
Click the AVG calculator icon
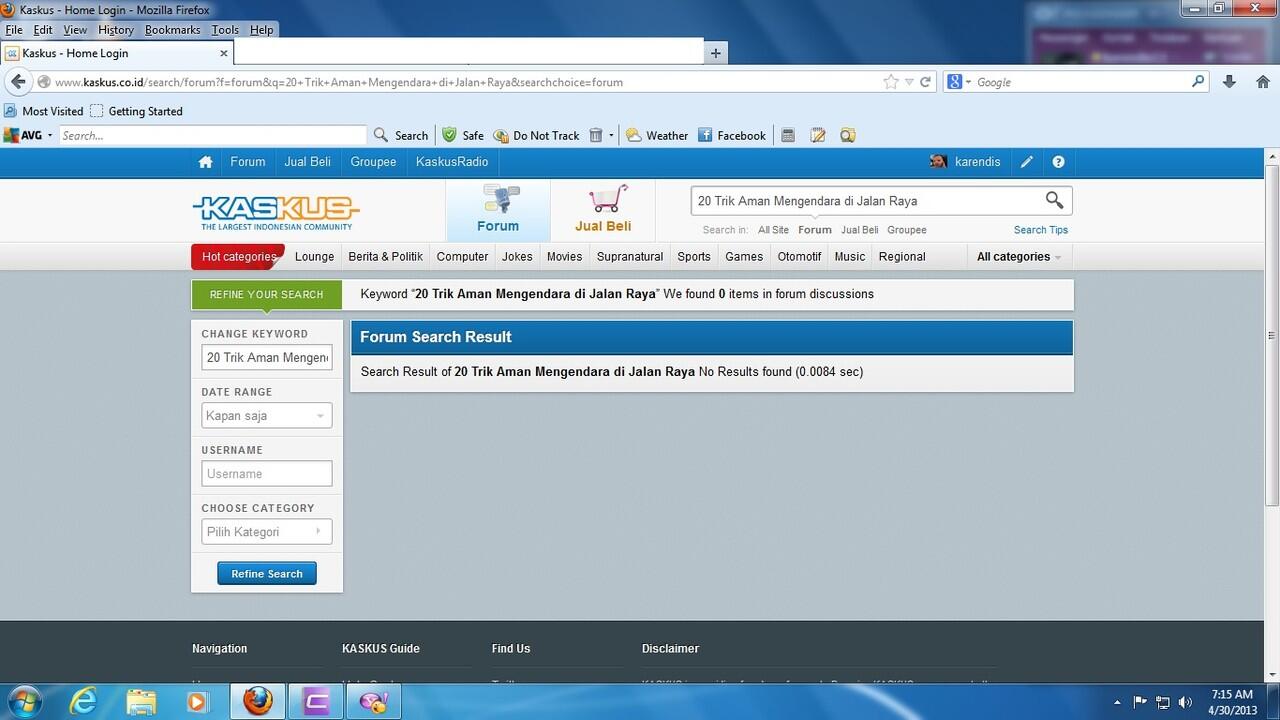(x=788, y=135)
